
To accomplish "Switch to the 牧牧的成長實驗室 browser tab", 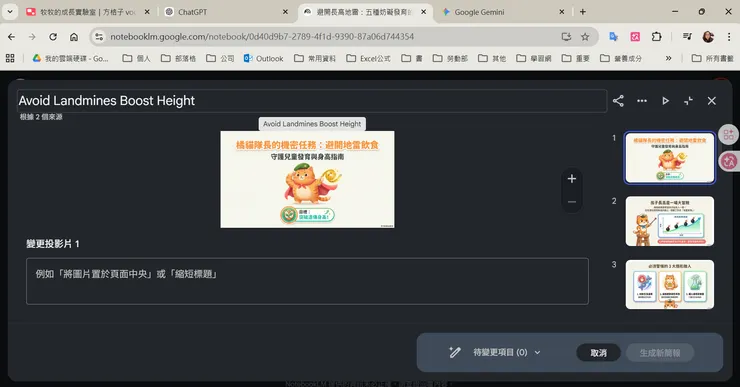I will 87,12.
